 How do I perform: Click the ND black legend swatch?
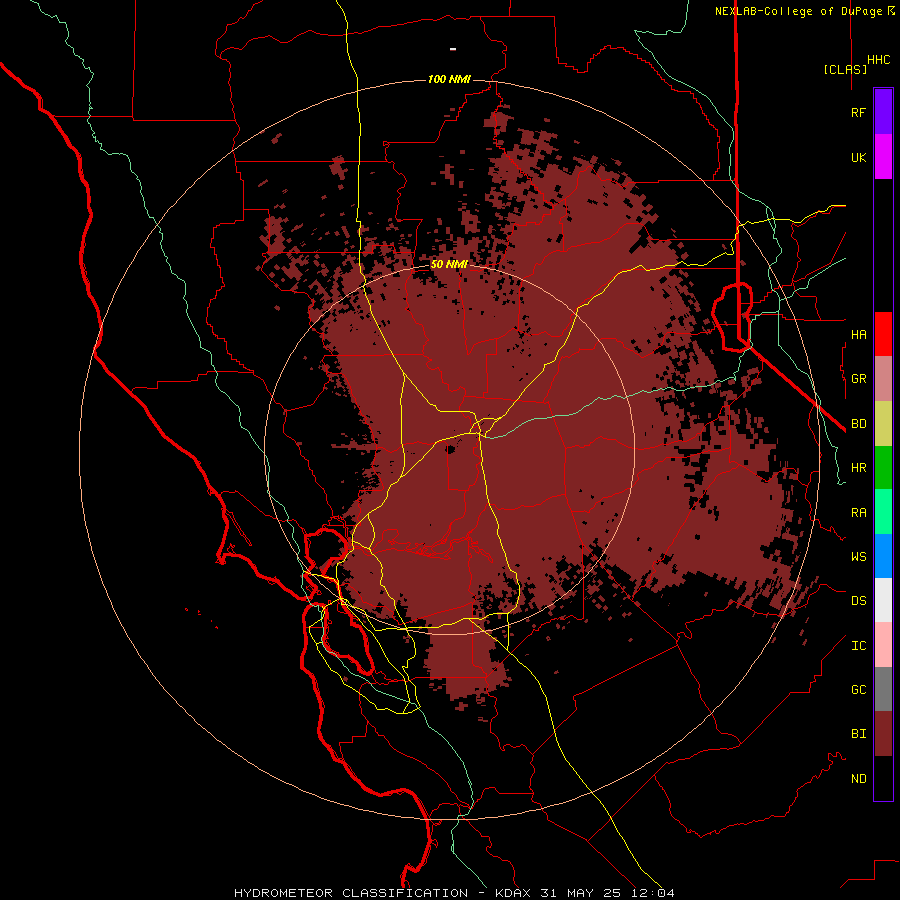pyautogui.click(x=883, y=778)
